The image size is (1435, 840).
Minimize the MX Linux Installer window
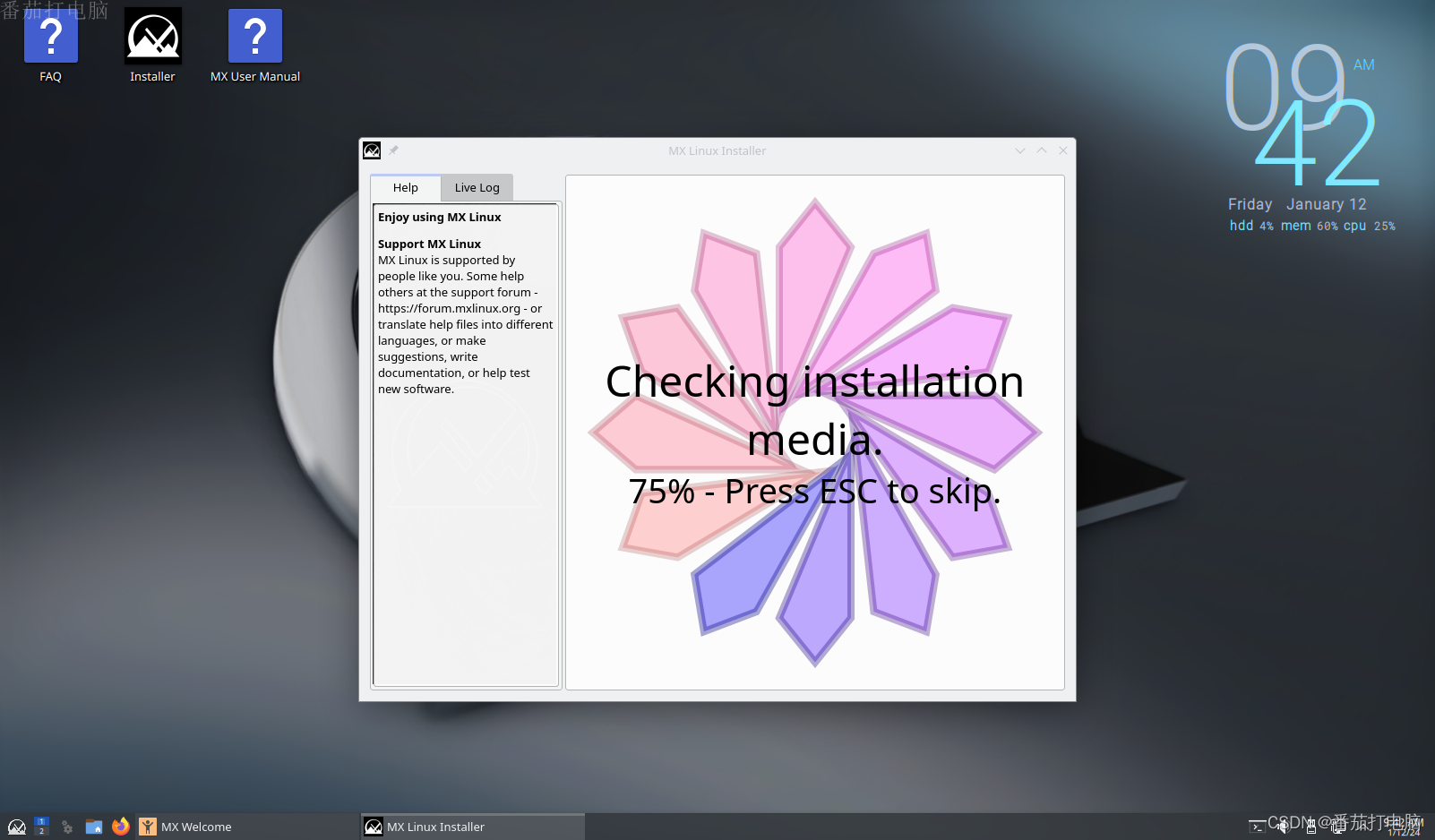pyautogui.click(x=1019, y=150)
